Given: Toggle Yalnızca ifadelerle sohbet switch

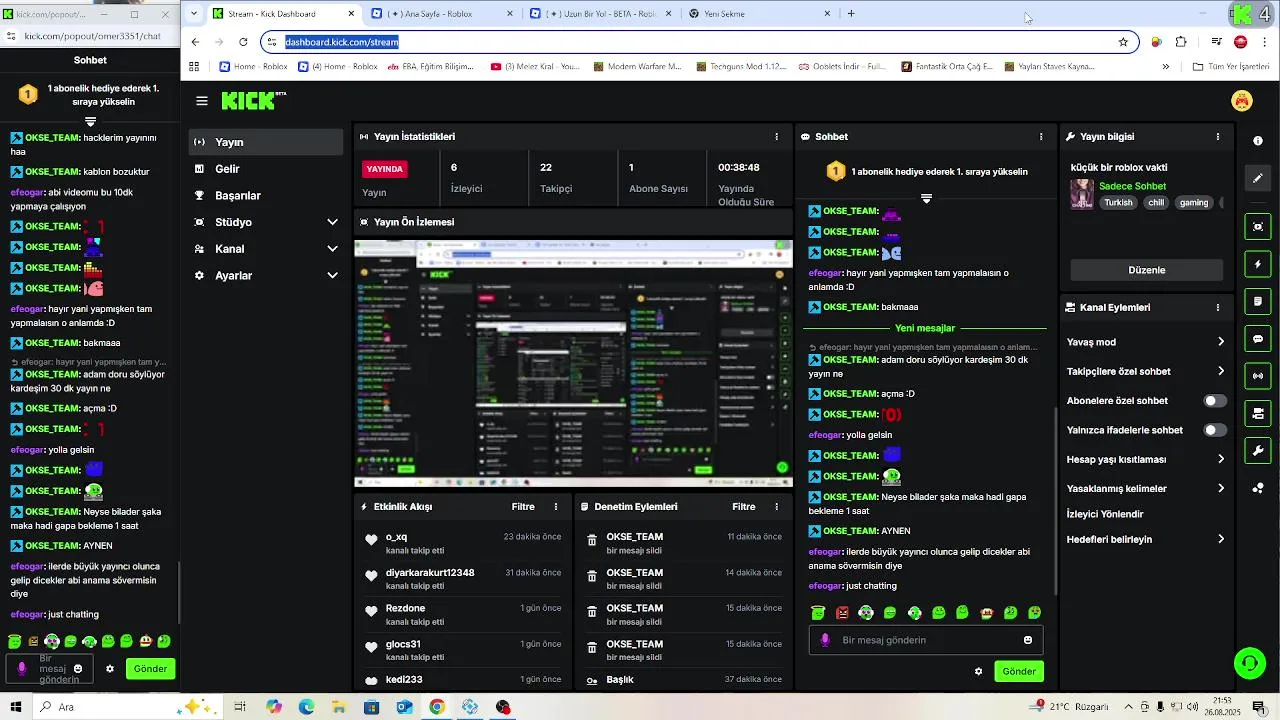Looking at the screenshot, I should (x=1214, y=430).
